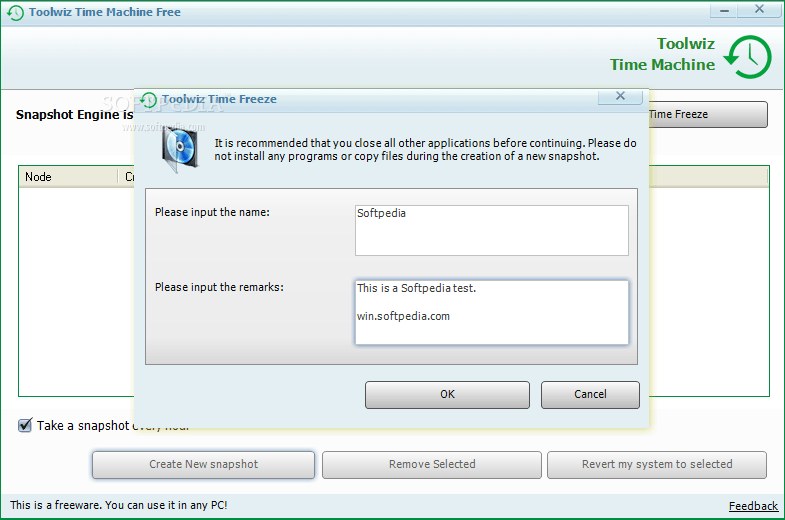This screenshot has width=785, height=520.
Task: Click the title bar clock icon of Toolwiz Time Machine Free
Action: tap(16, 13)
